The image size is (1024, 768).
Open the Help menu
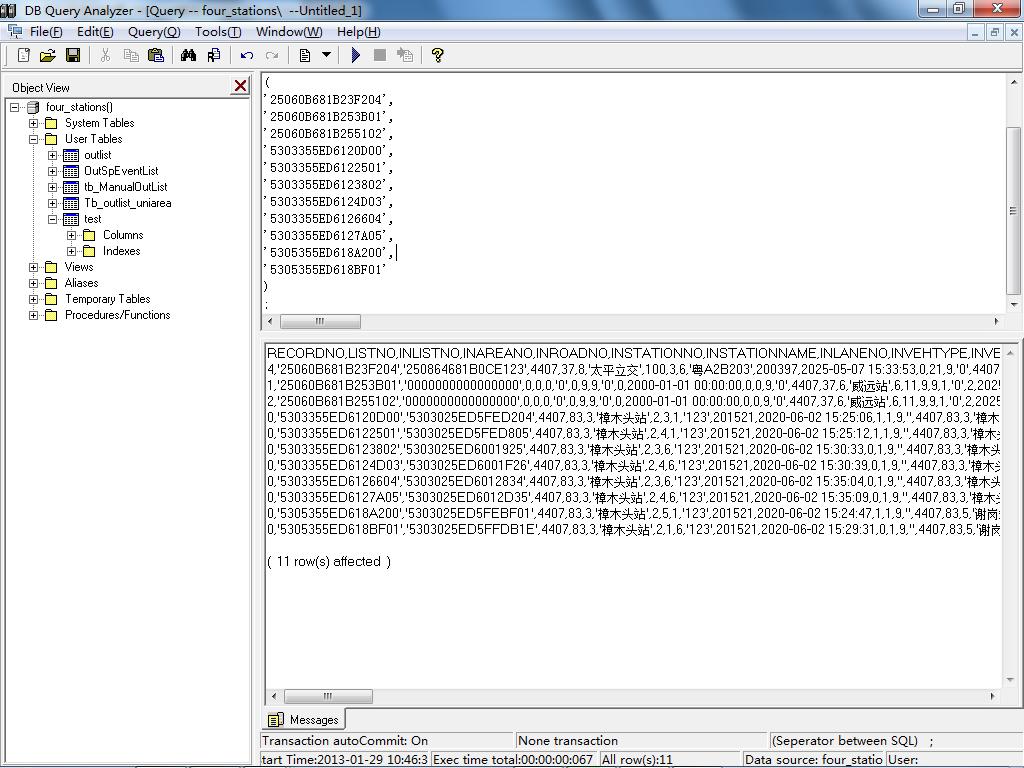[359, 31]
